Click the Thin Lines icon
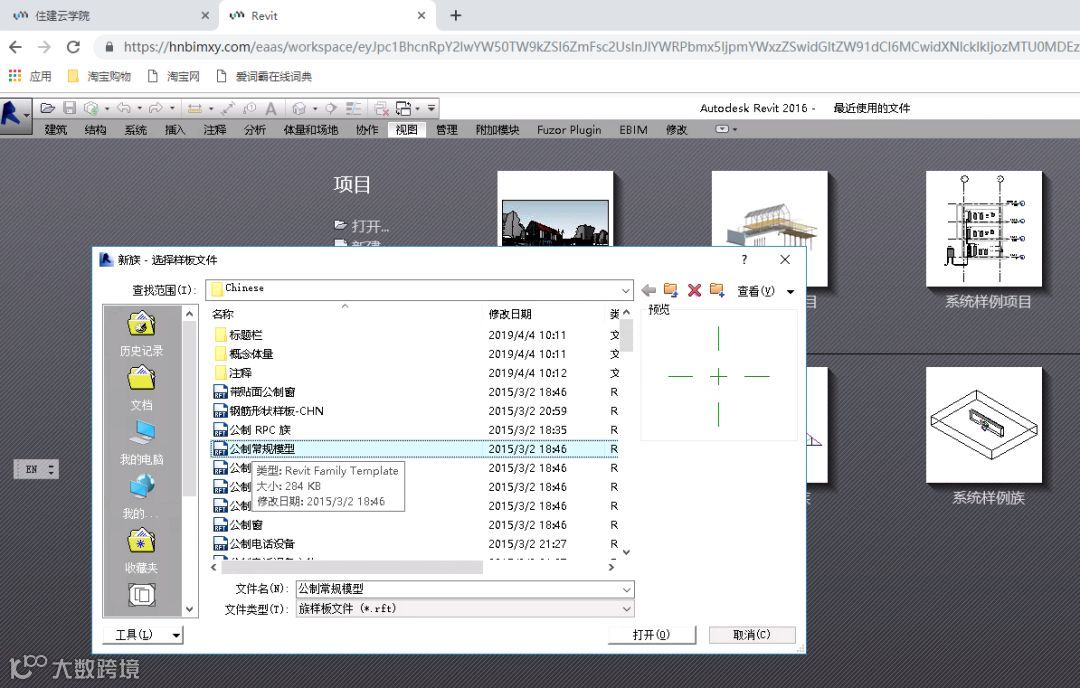 353,108
